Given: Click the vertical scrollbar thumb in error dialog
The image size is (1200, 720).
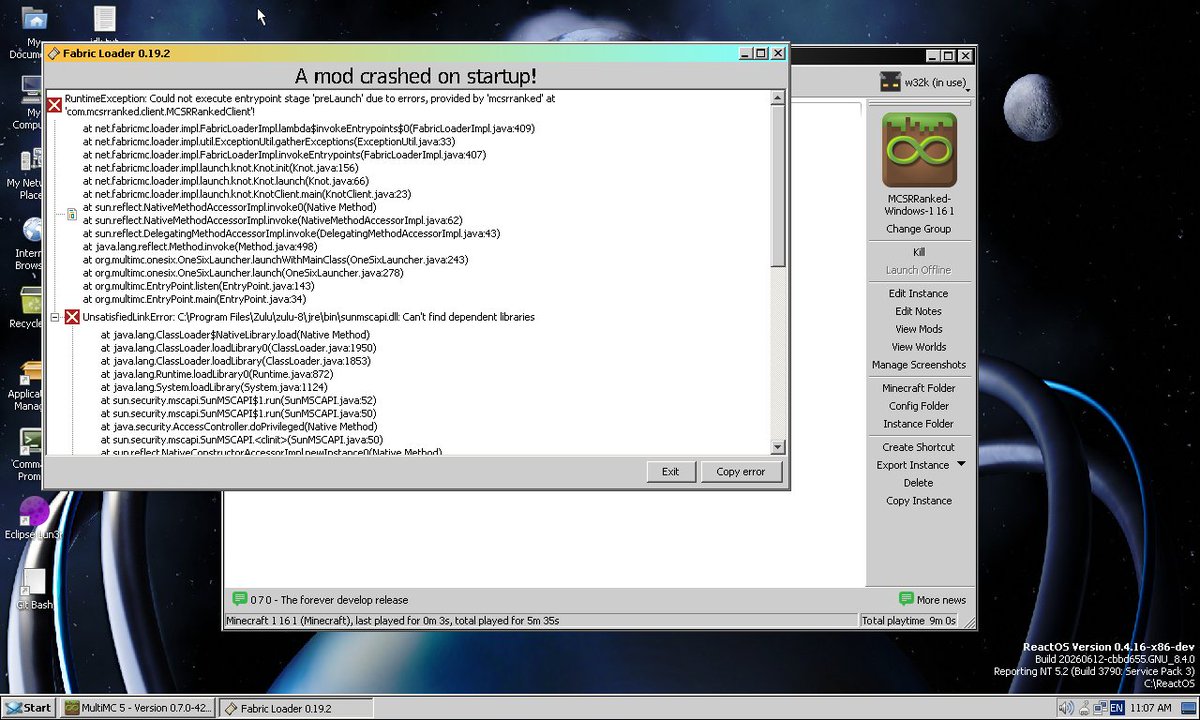Looking at the screenshot, I should pyautogui.click(x=779, y=186).
